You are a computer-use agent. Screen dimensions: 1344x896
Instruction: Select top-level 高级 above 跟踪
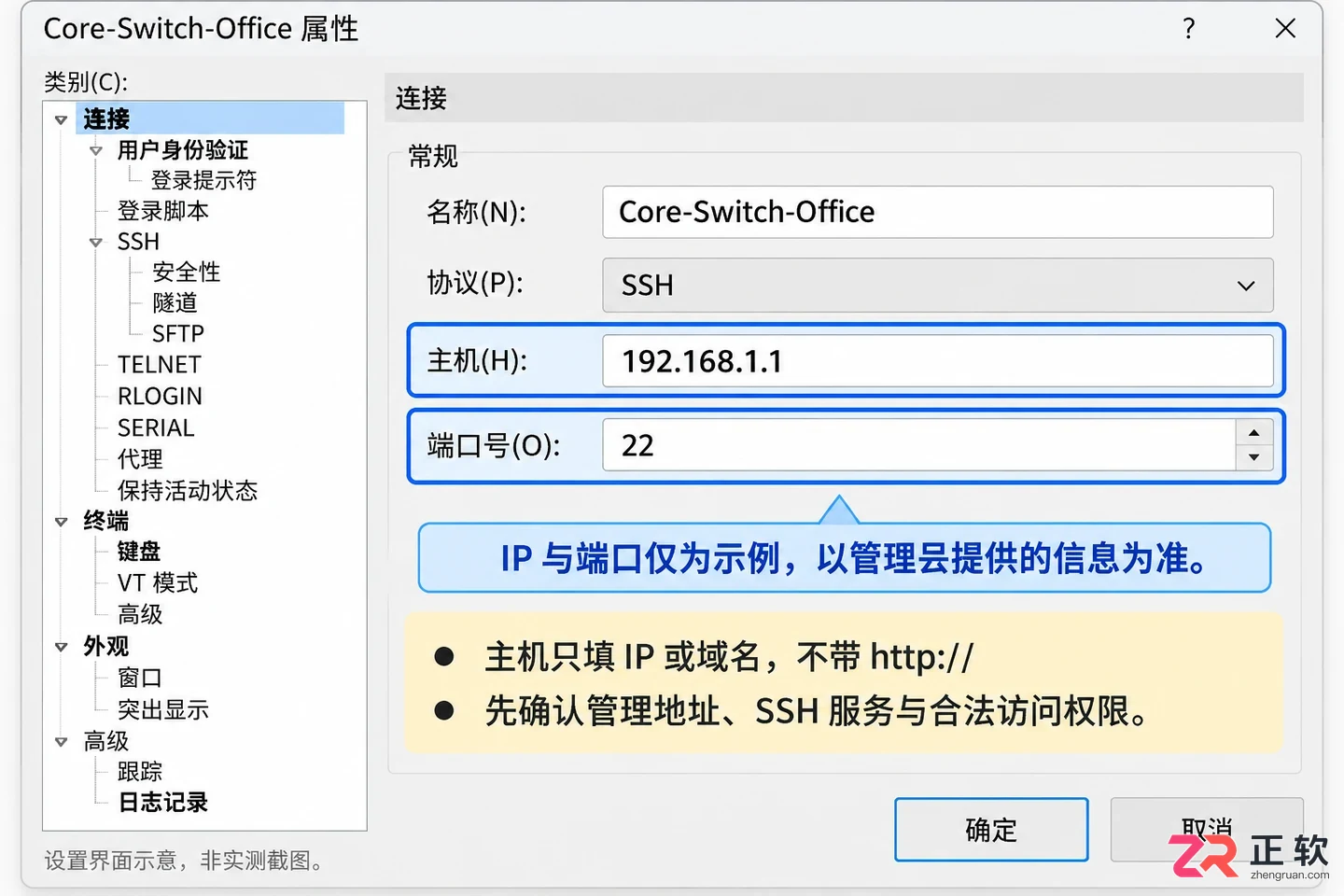[106, 741]
